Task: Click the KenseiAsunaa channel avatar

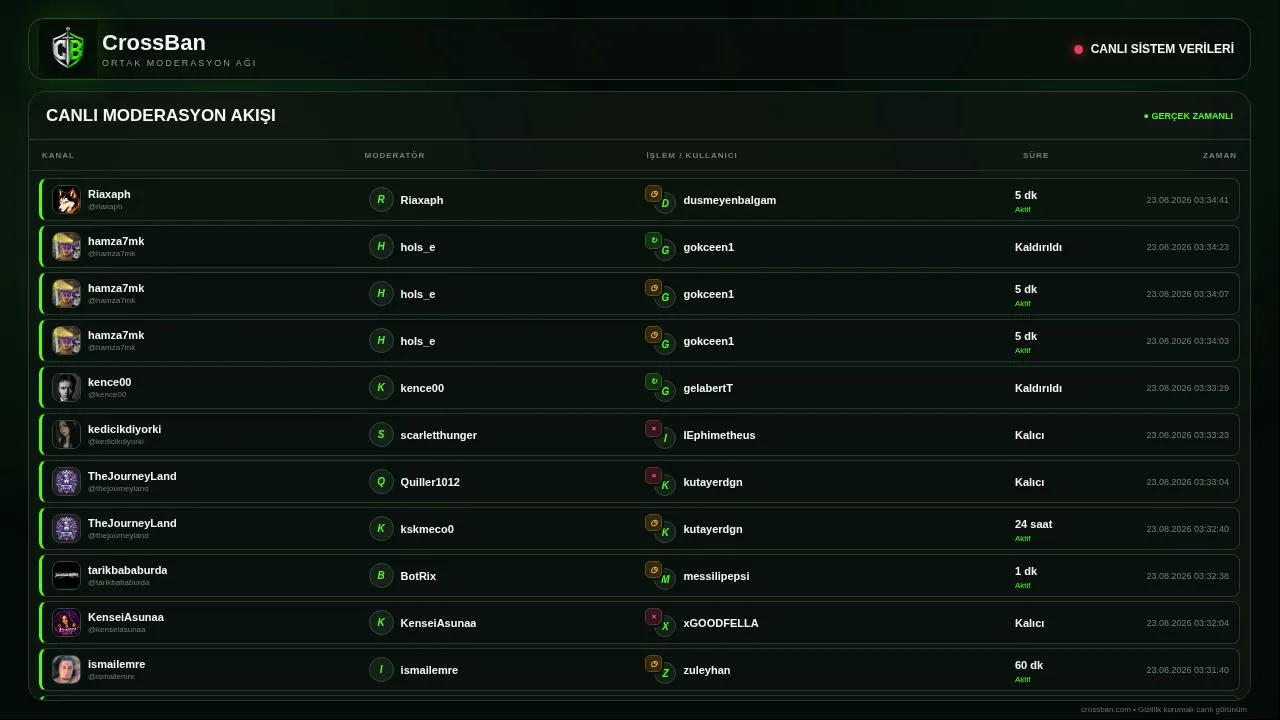Action: 66,623
